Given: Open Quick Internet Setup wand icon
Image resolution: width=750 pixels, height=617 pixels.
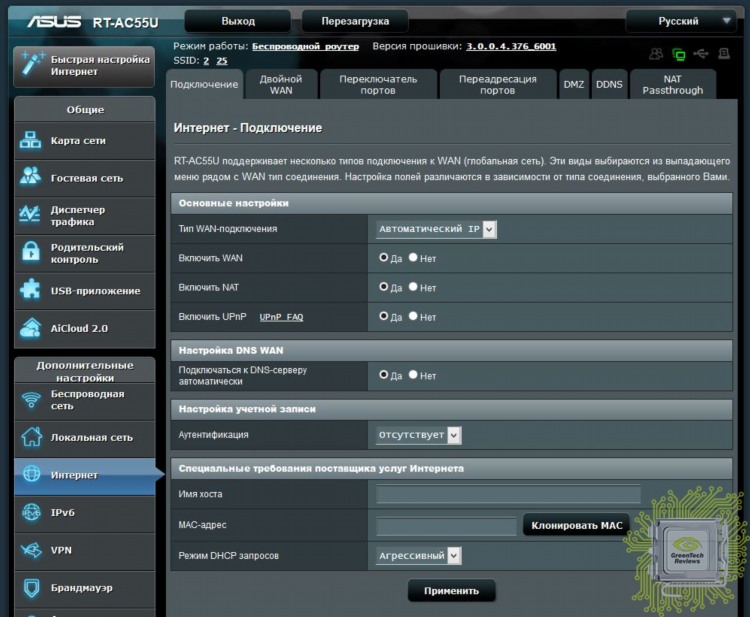Looking at the screenshot, I should (x=32, y=64).
